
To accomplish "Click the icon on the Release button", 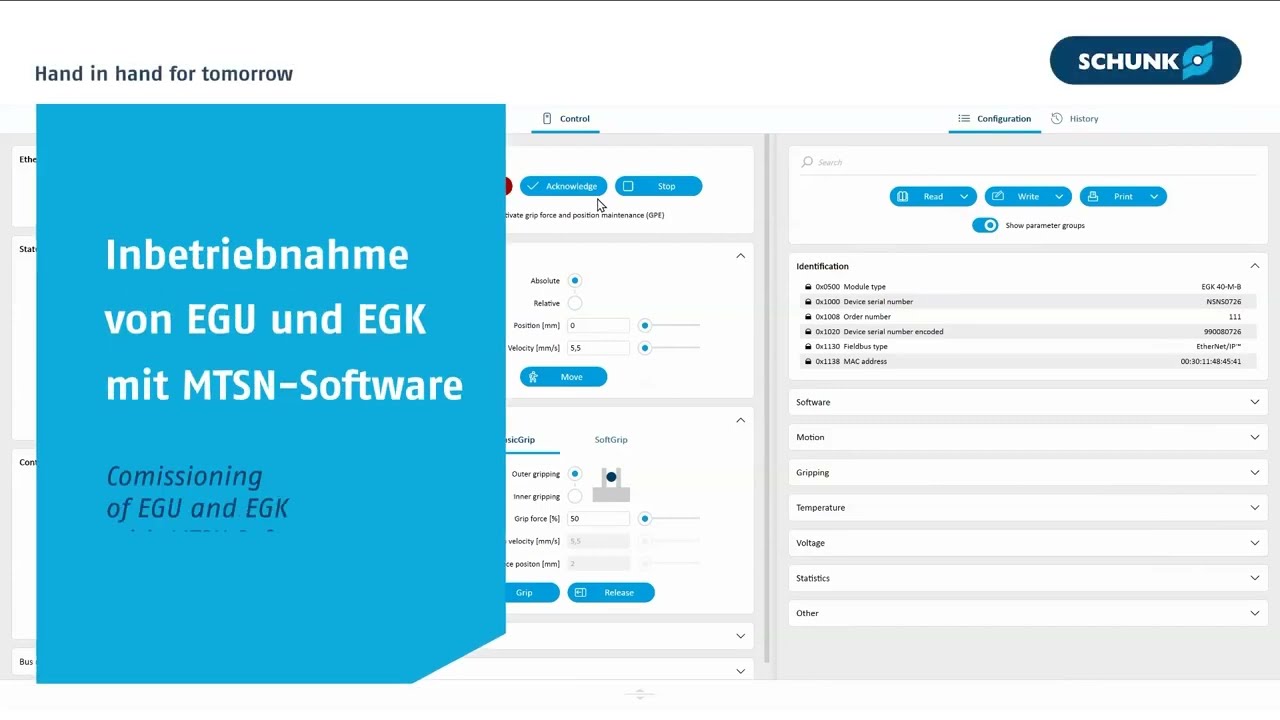I will pos(580,593).
